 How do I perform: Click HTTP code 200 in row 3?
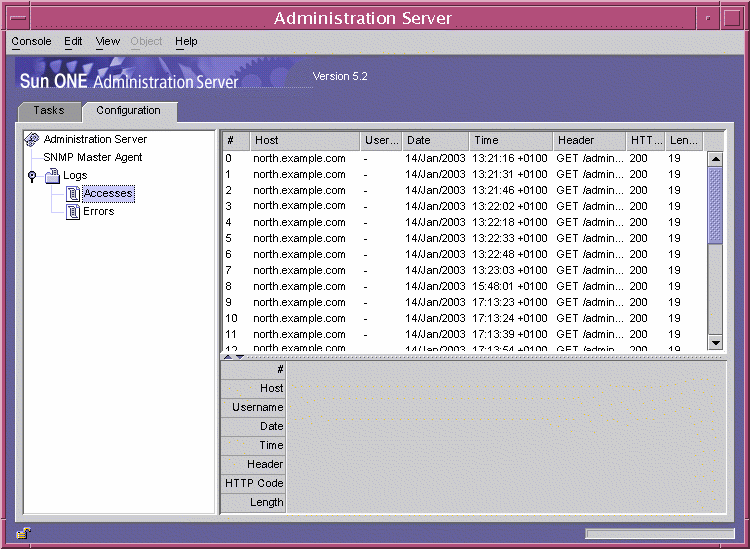639,206
